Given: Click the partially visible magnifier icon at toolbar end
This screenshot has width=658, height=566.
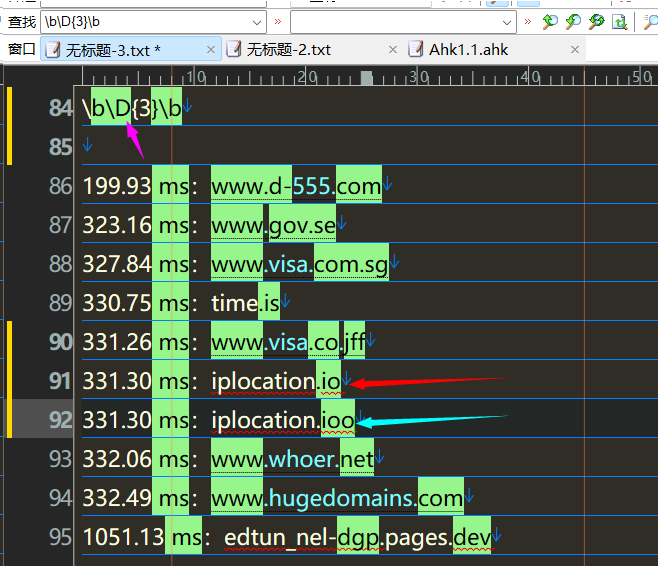Looking at the screenshot, I should [650, 21].
